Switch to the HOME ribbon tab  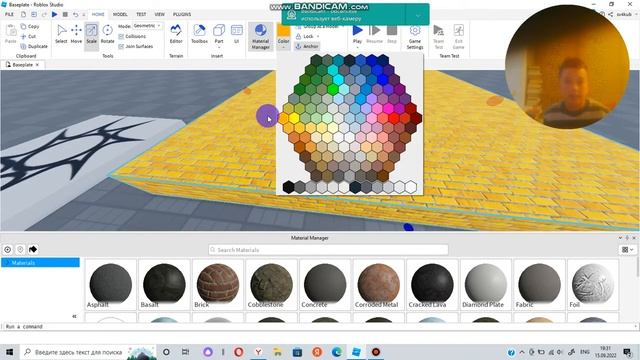coord(98,14)
